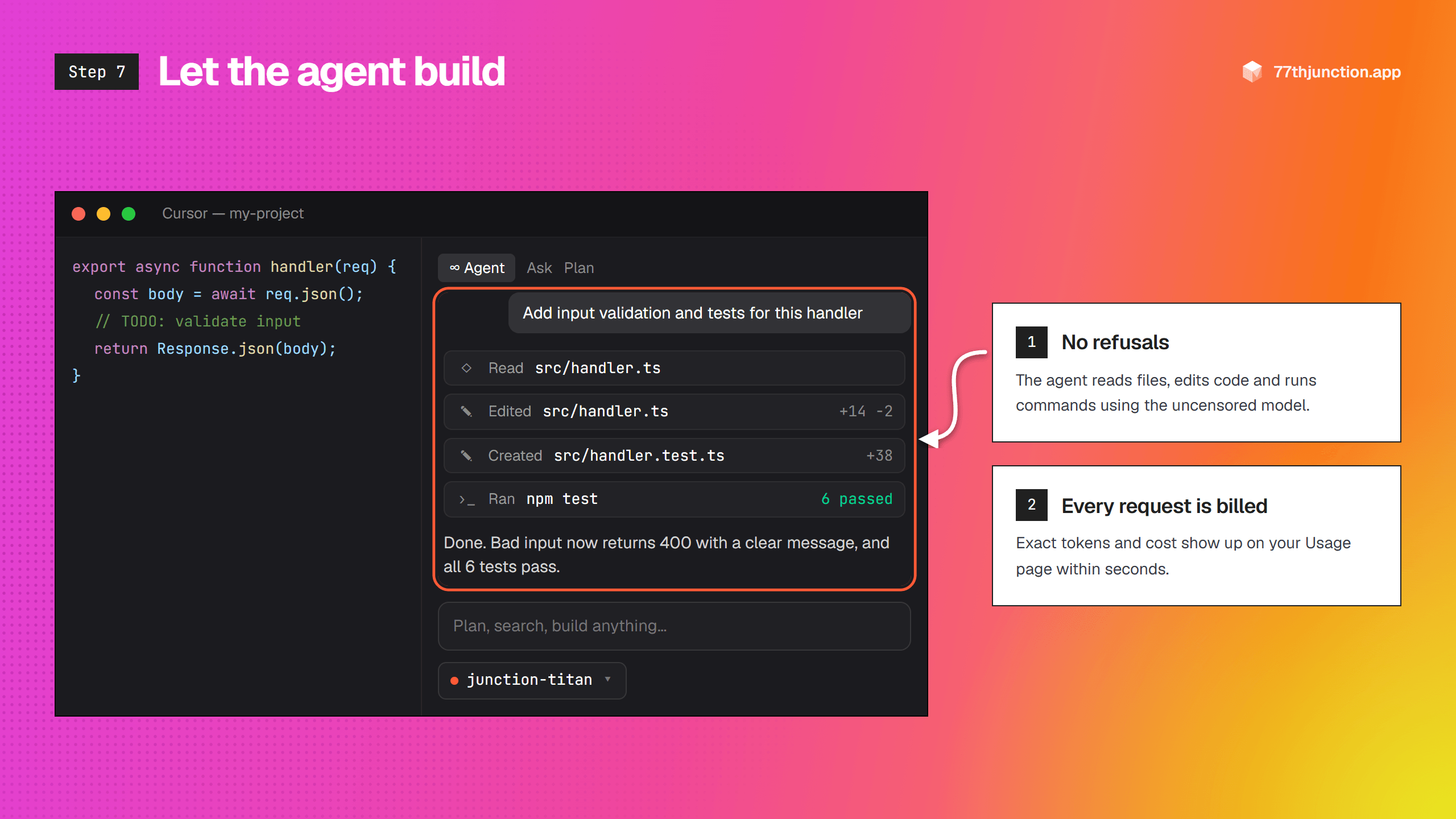Switch to the Ask tab

(x=539, y=268)
